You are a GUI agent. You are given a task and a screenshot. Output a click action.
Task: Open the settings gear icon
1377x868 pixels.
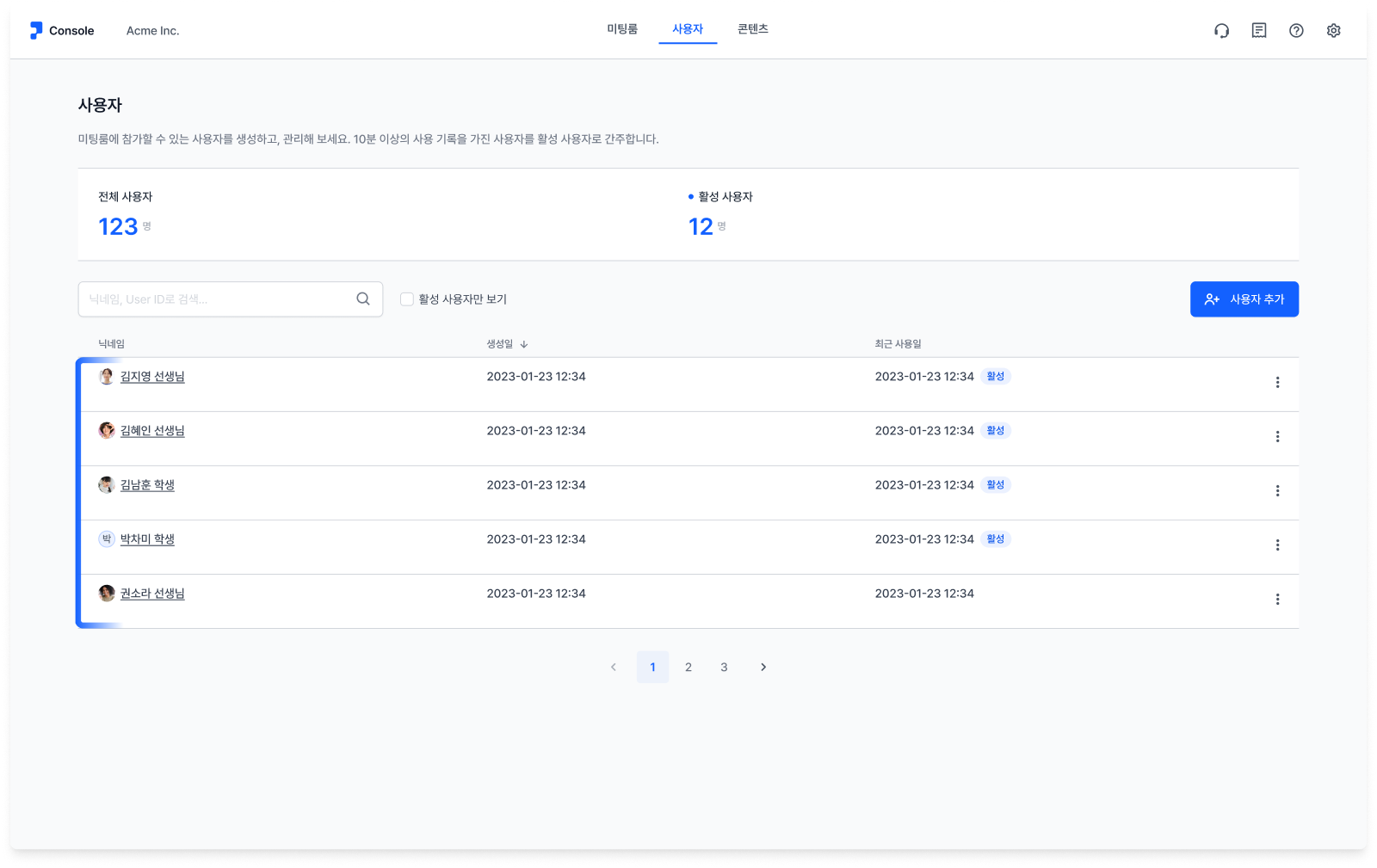1333,31
